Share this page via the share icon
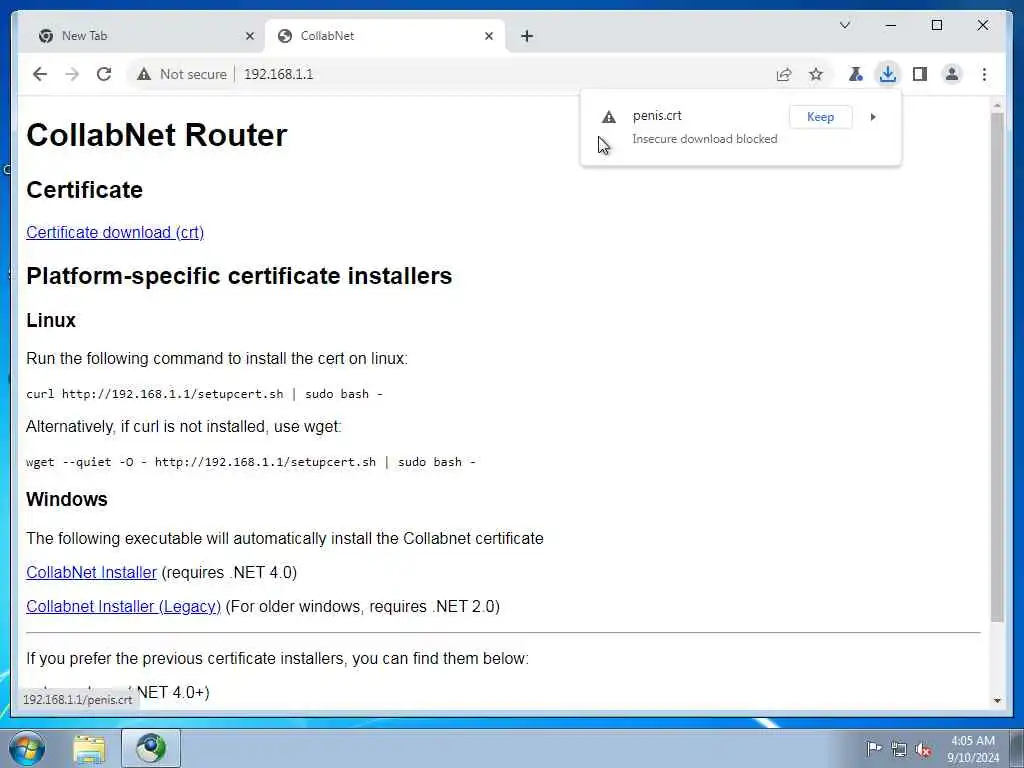Image resolution: width=1024 pixels, height=768 pixels. pos(784,74)
